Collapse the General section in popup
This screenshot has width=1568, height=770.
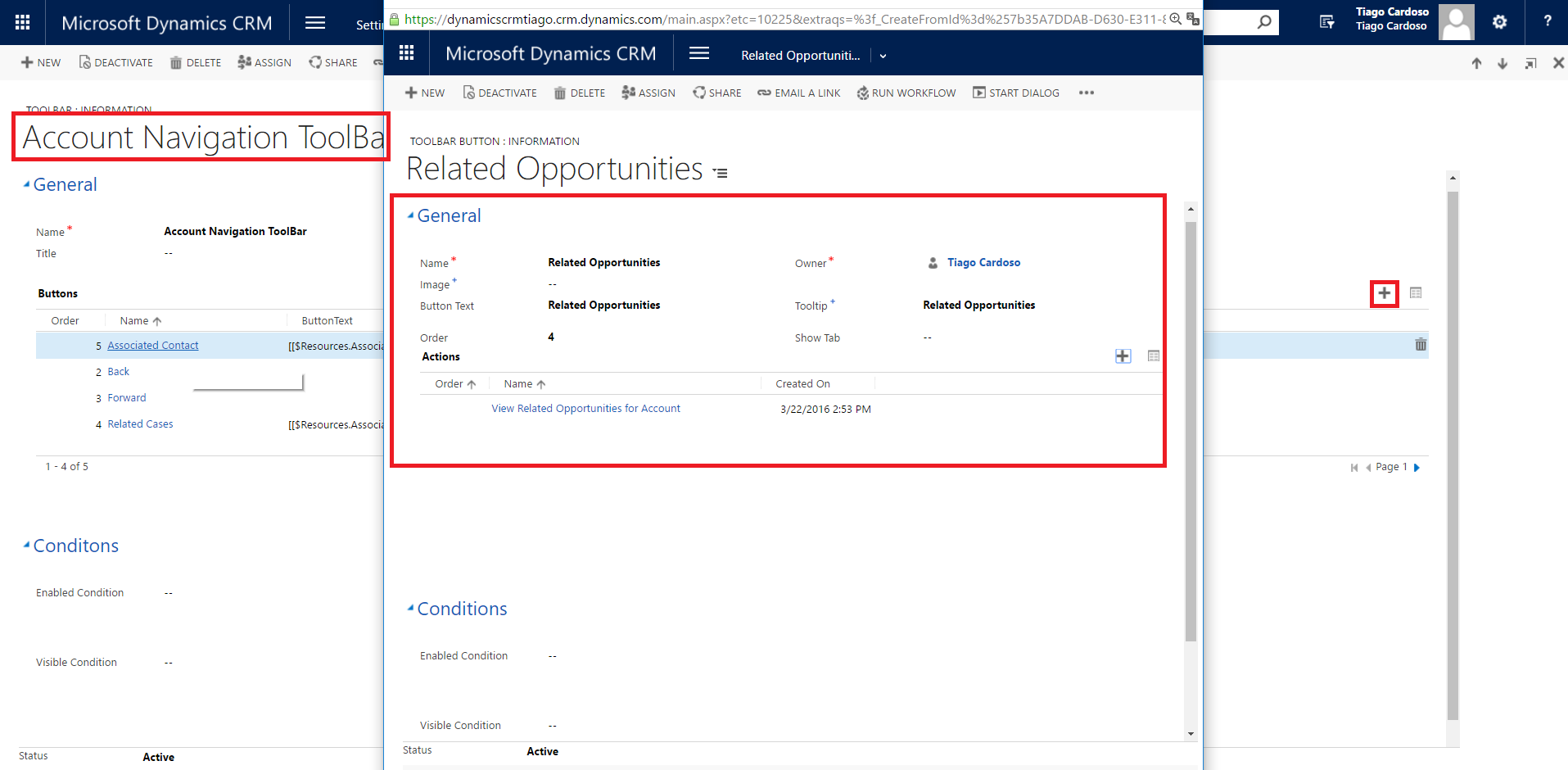(x=411, y=215)
